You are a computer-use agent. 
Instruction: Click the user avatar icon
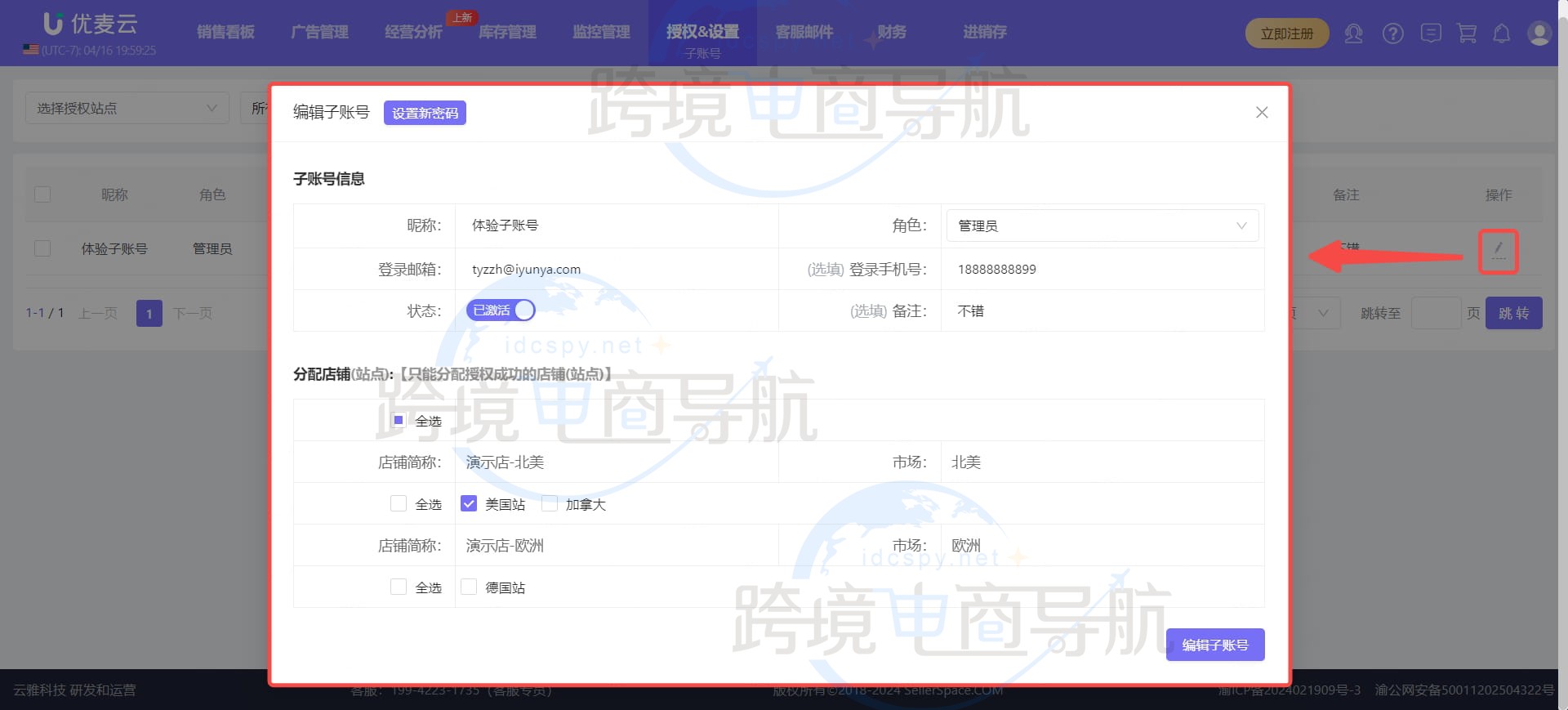tap(1539, 33)
